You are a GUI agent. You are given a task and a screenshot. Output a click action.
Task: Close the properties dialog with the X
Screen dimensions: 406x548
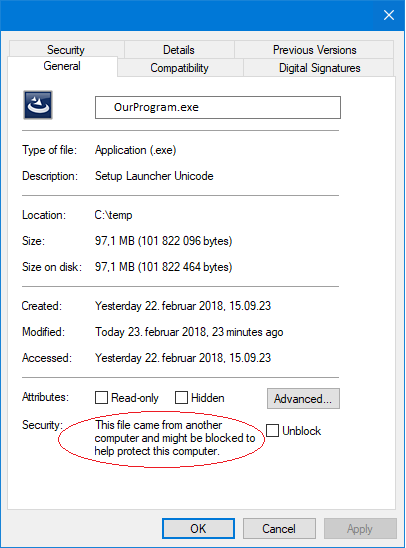389,15
